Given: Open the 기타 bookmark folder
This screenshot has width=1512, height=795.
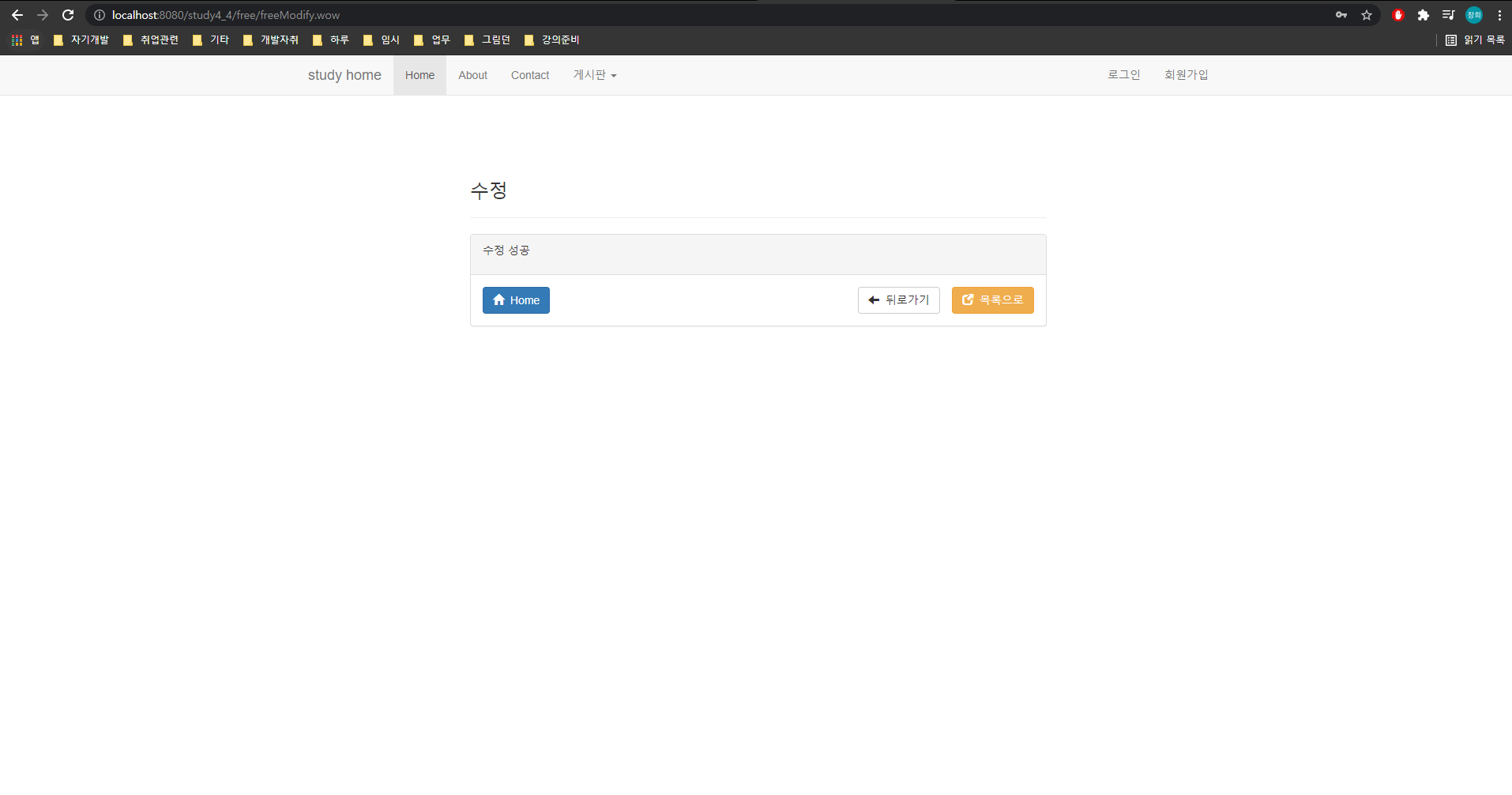Looking at the screenshot, I should 211,40.
